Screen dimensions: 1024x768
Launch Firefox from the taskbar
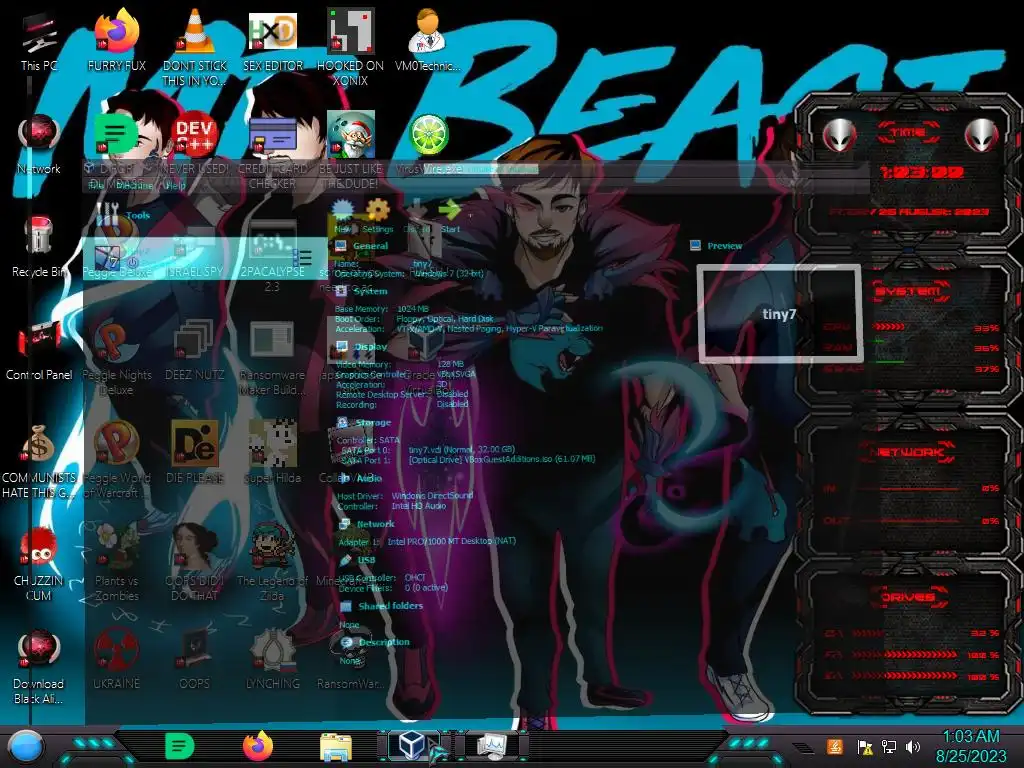[x=258, y=746]
